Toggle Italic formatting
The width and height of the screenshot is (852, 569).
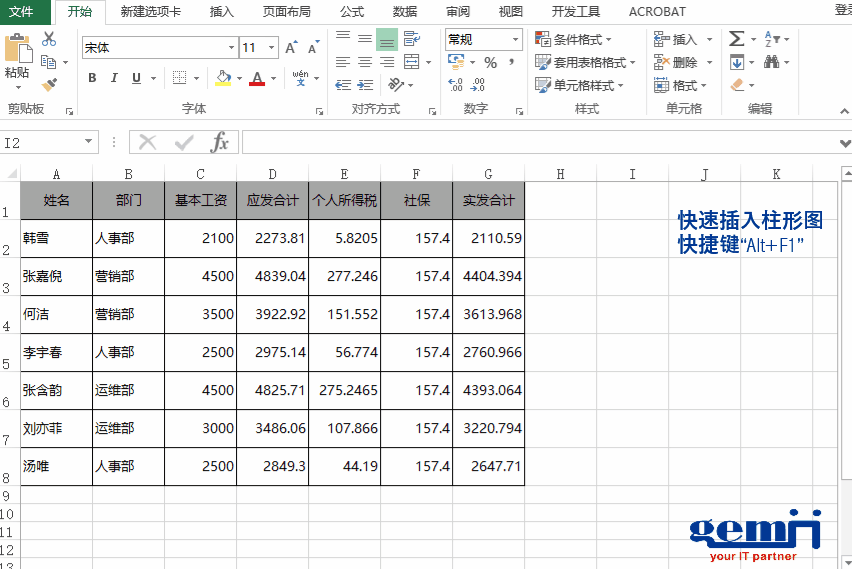coord(113,78)
